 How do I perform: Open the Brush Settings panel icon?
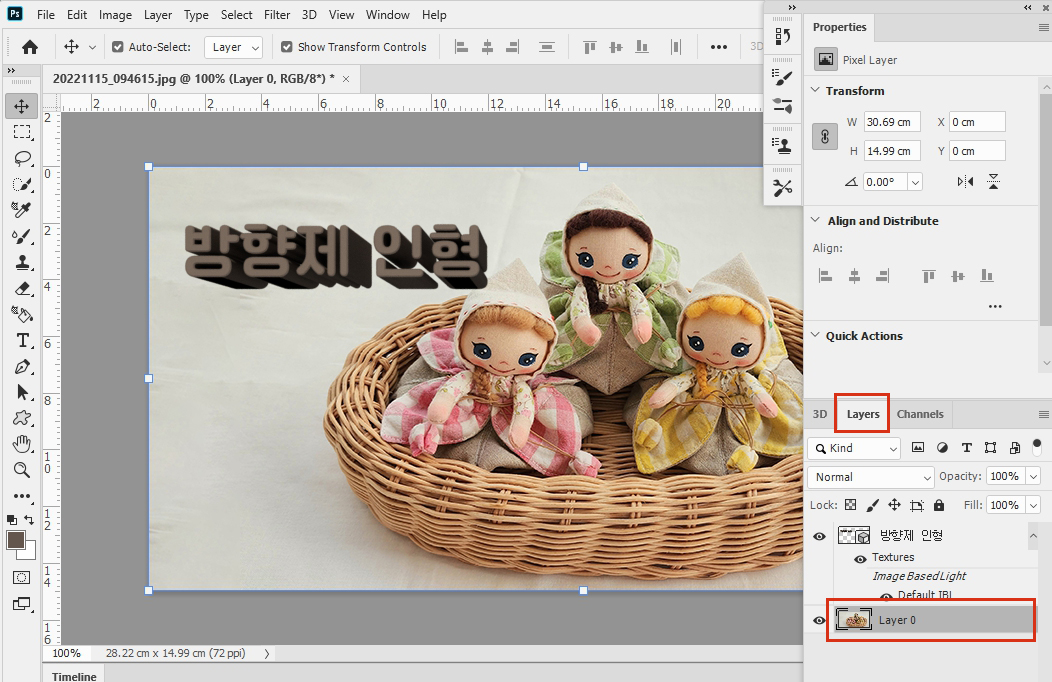pyautogui.click(x=782, y=78)
